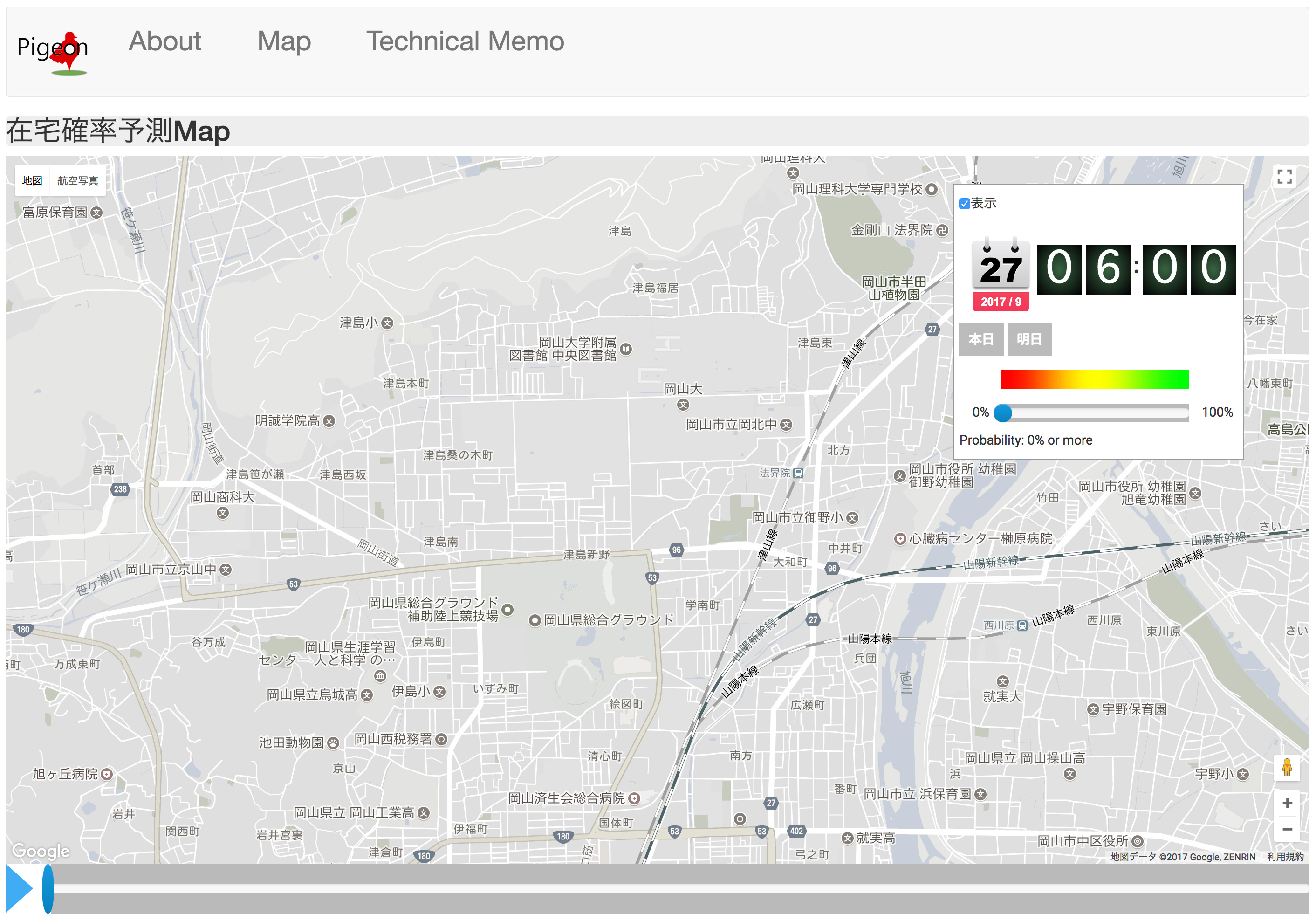The width and height of the screenshot is (1316, 921).
Task: Click the 富原保育園 school marker
Action: coord(96,213)
